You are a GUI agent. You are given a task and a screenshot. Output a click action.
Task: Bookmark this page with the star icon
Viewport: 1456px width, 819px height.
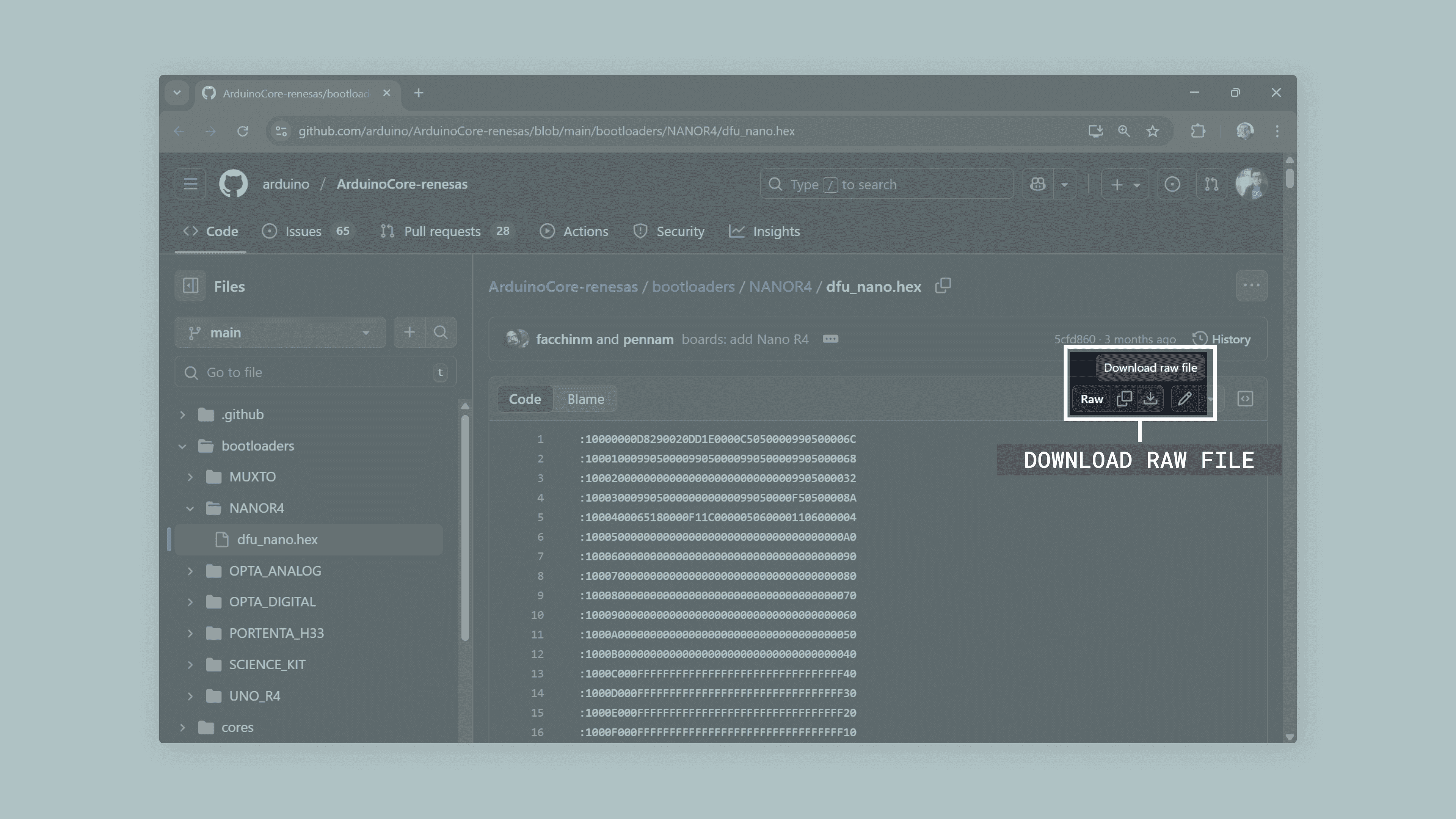pos(1153,131)
